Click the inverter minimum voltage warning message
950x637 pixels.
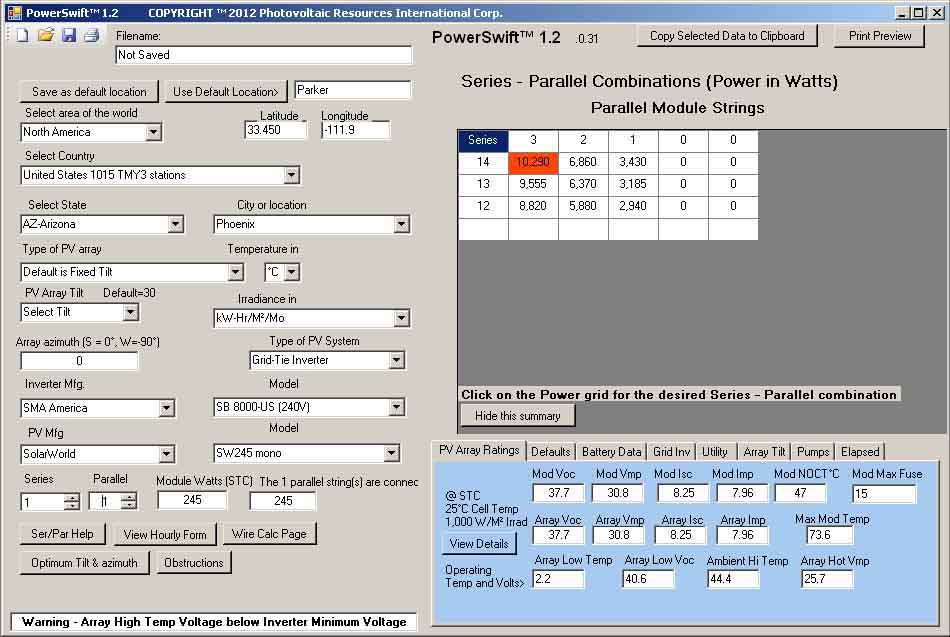[x=214, y=622]
